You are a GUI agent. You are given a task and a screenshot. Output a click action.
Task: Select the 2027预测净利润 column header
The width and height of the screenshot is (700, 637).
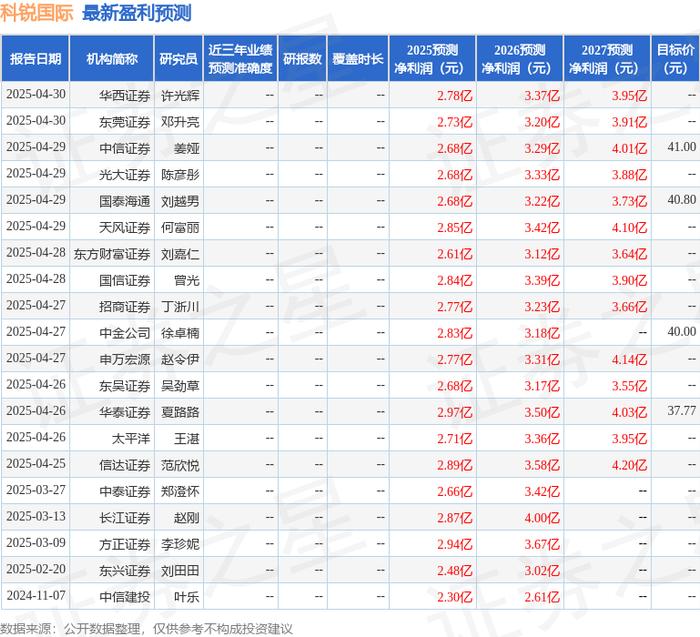[x=607, y=59]
